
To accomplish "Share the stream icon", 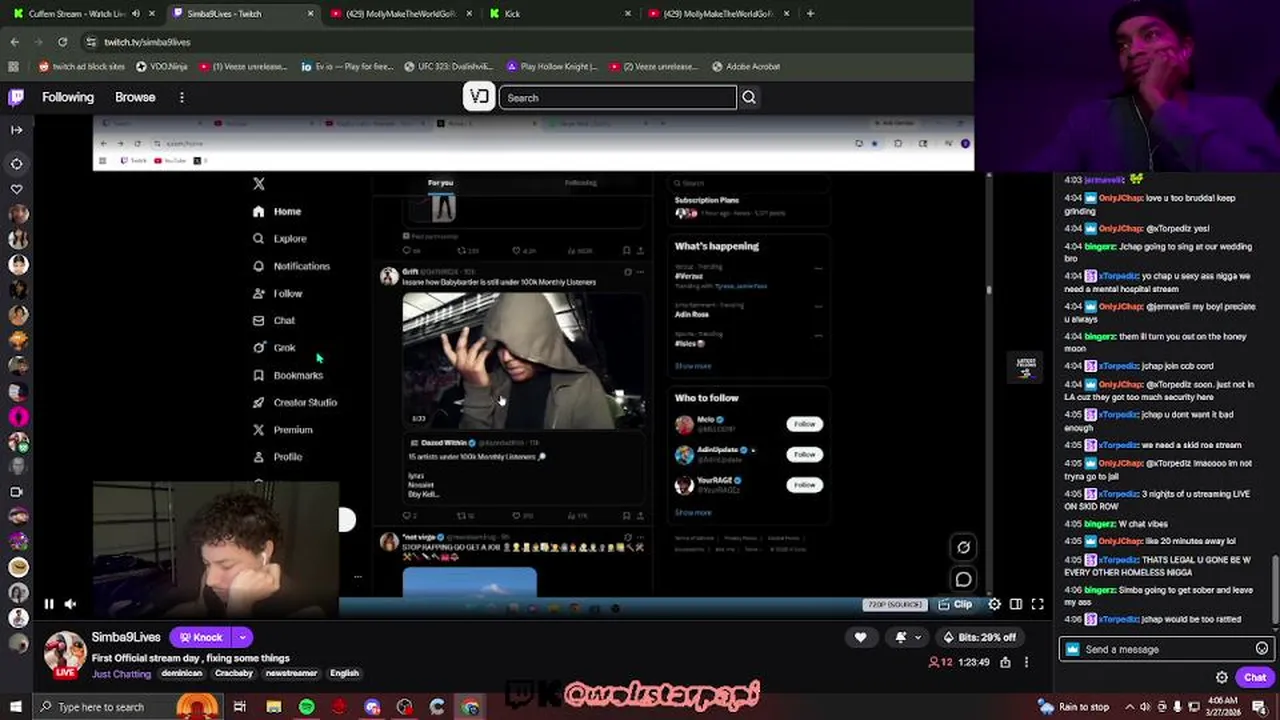I will [1005, 662].
